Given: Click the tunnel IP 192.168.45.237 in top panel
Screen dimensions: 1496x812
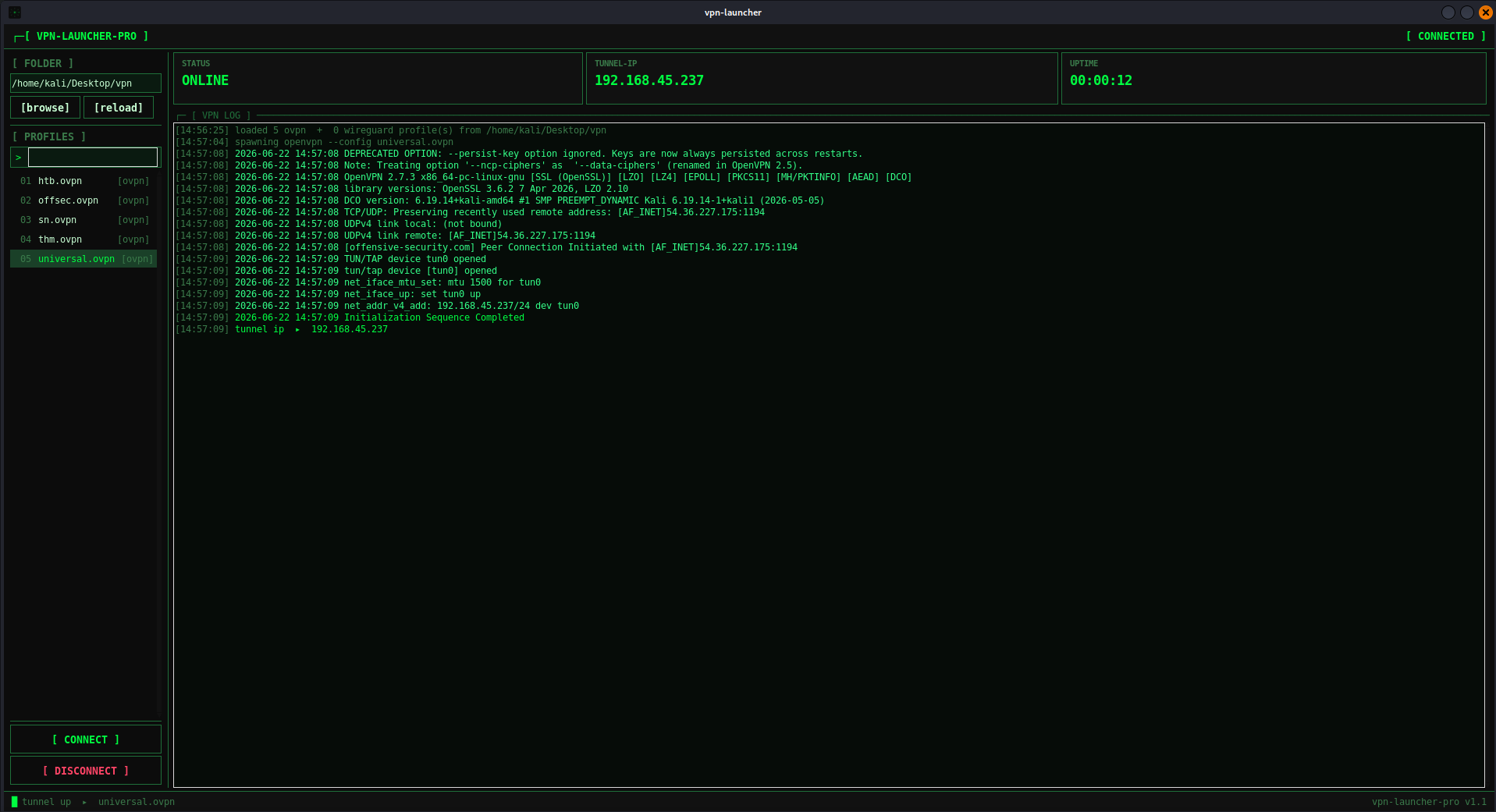Looking at the screenshot, I should click(649, 80).
